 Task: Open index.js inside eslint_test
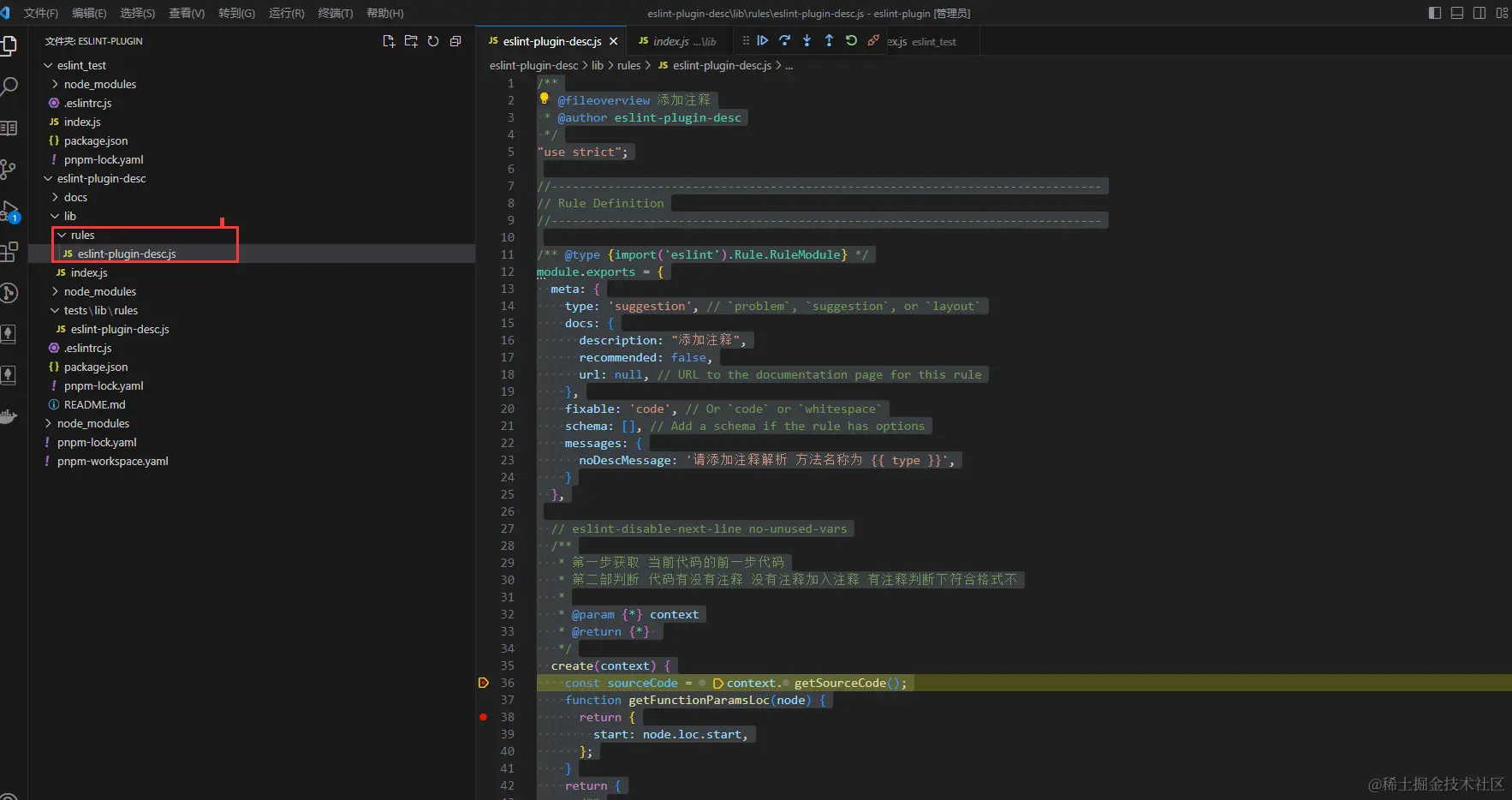pyautogui.click(x=82, y=122)
